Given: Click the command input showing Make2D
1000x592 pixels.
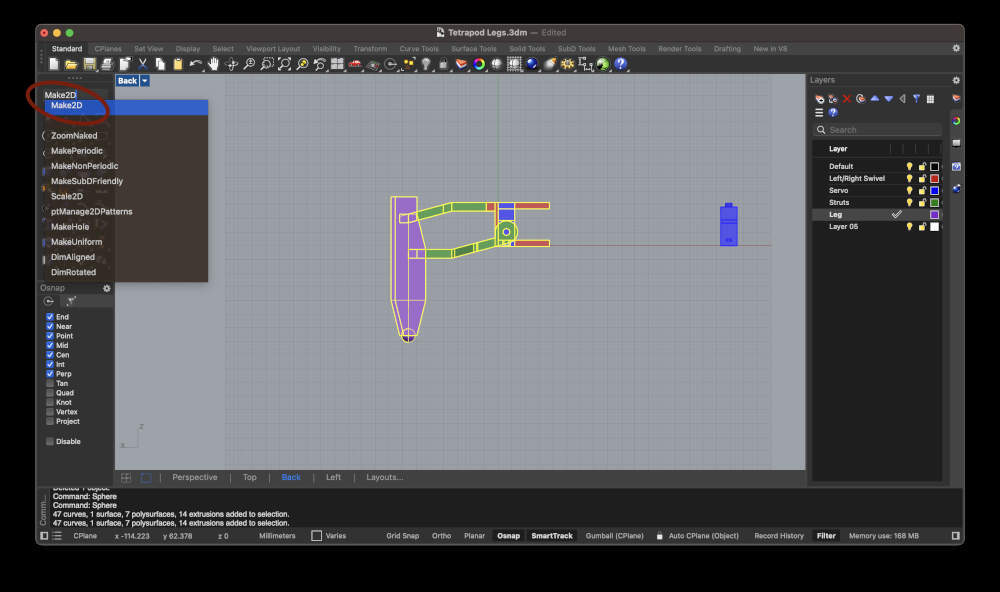Looking at the screenshot, I should point(75,95).
